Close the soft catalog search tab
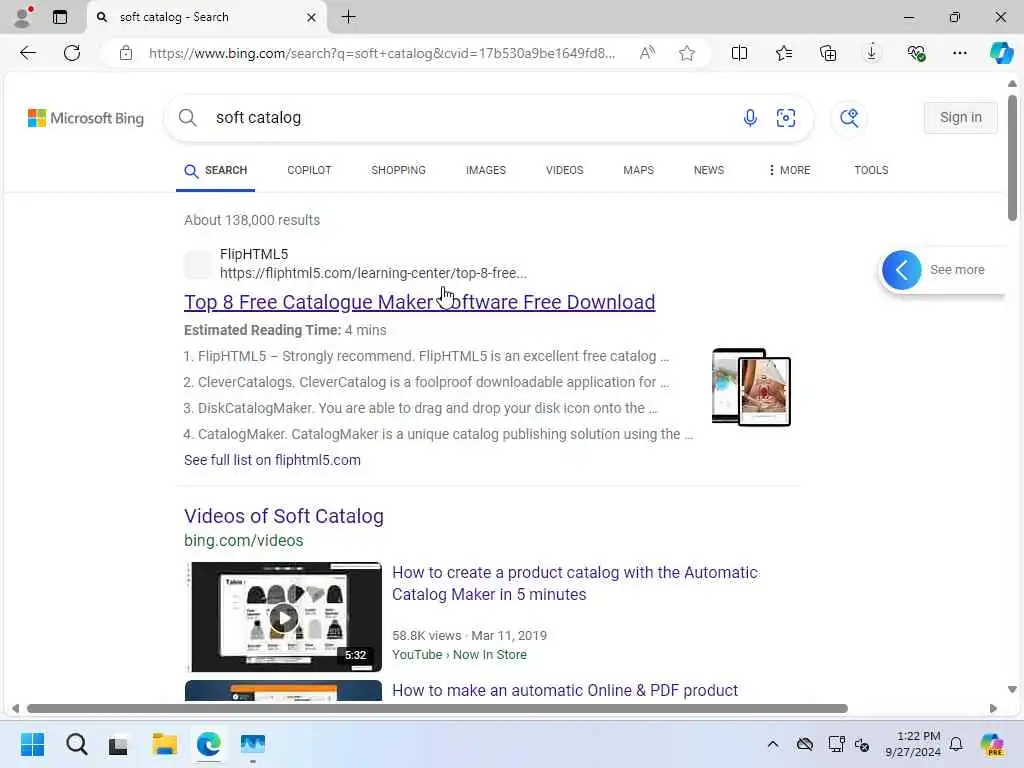1024x768 pixels. 312,18
